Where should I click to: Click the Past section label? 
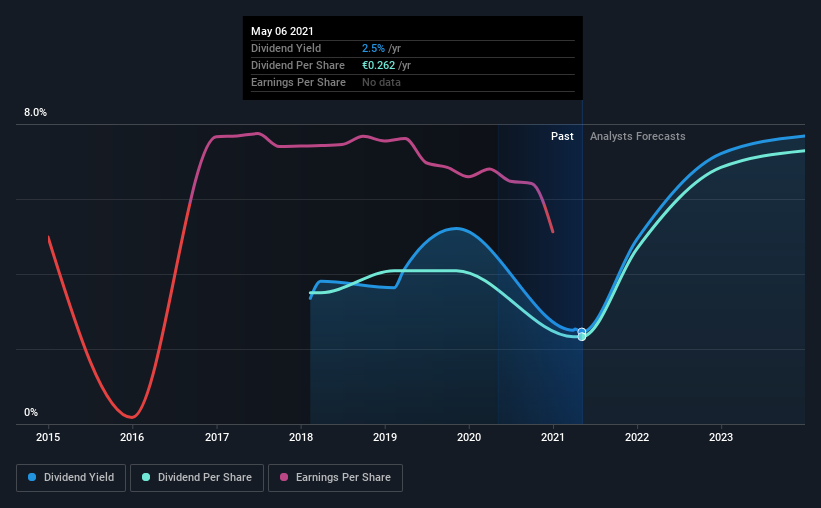tap(562, 136)
